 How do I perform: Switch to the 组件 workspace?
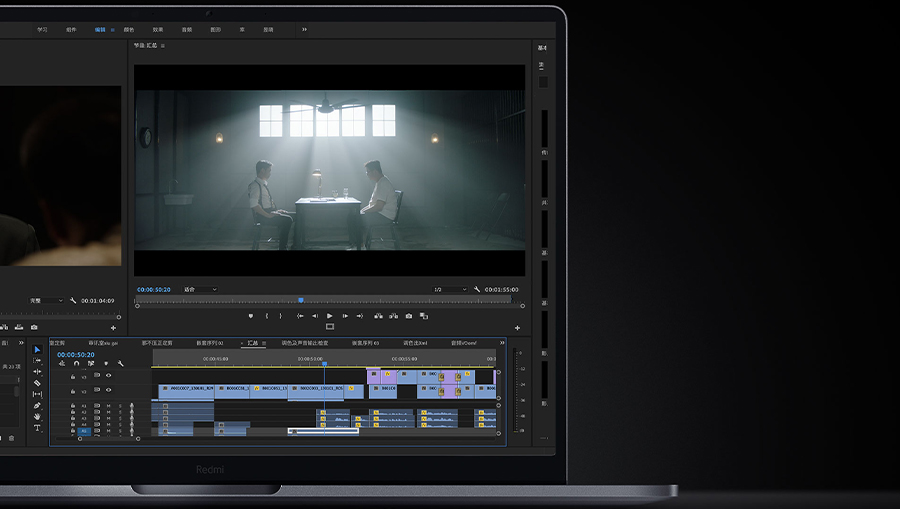(71, 30)
